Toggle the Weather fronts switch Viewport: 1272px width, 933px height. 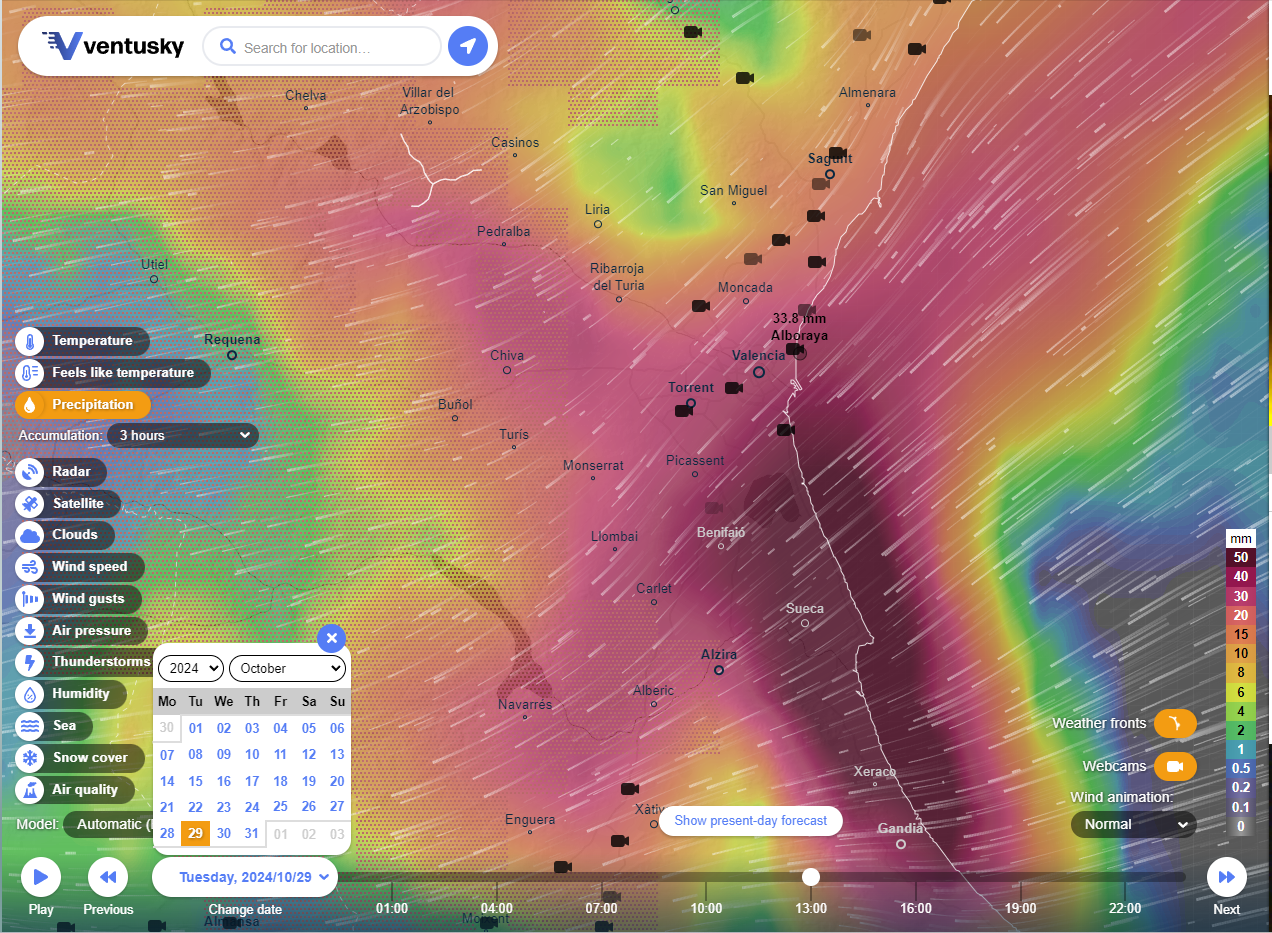(x=1175, y=723)
